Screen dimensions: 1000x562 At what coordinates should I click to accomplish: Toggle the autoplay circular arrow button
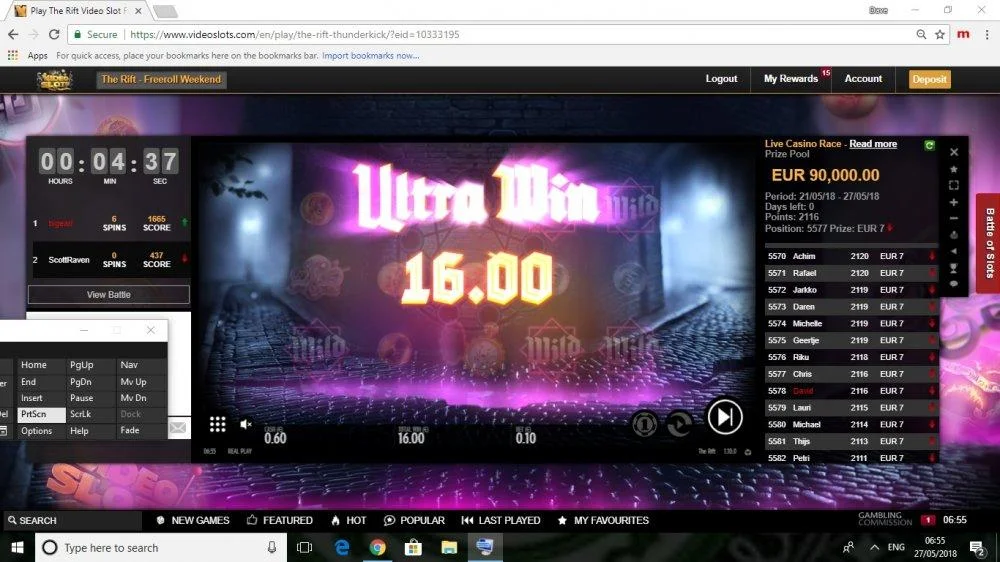(679, 424)
